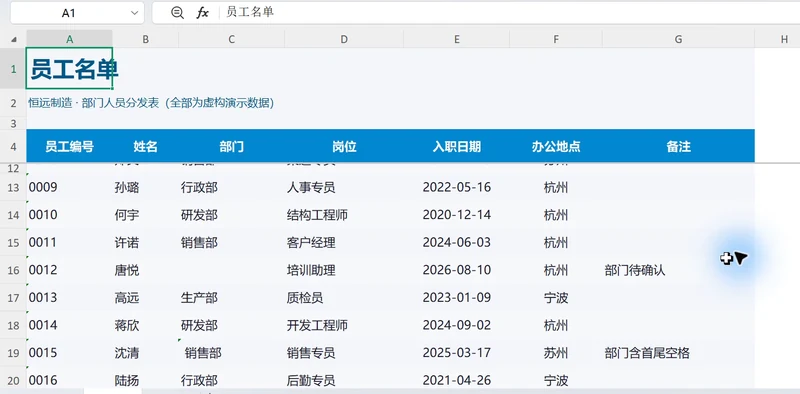Viewport: 800px width, 394px height.
Task: Select column D header
Action: click(344, 39)
